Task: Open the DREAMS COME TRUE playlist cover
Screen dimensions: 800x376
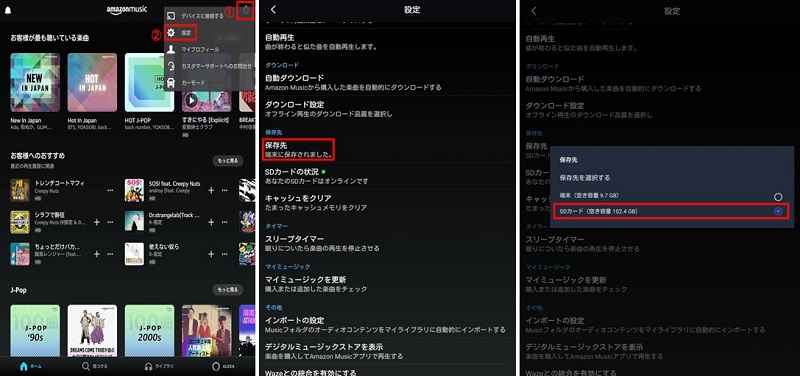Action: (92, 330)
